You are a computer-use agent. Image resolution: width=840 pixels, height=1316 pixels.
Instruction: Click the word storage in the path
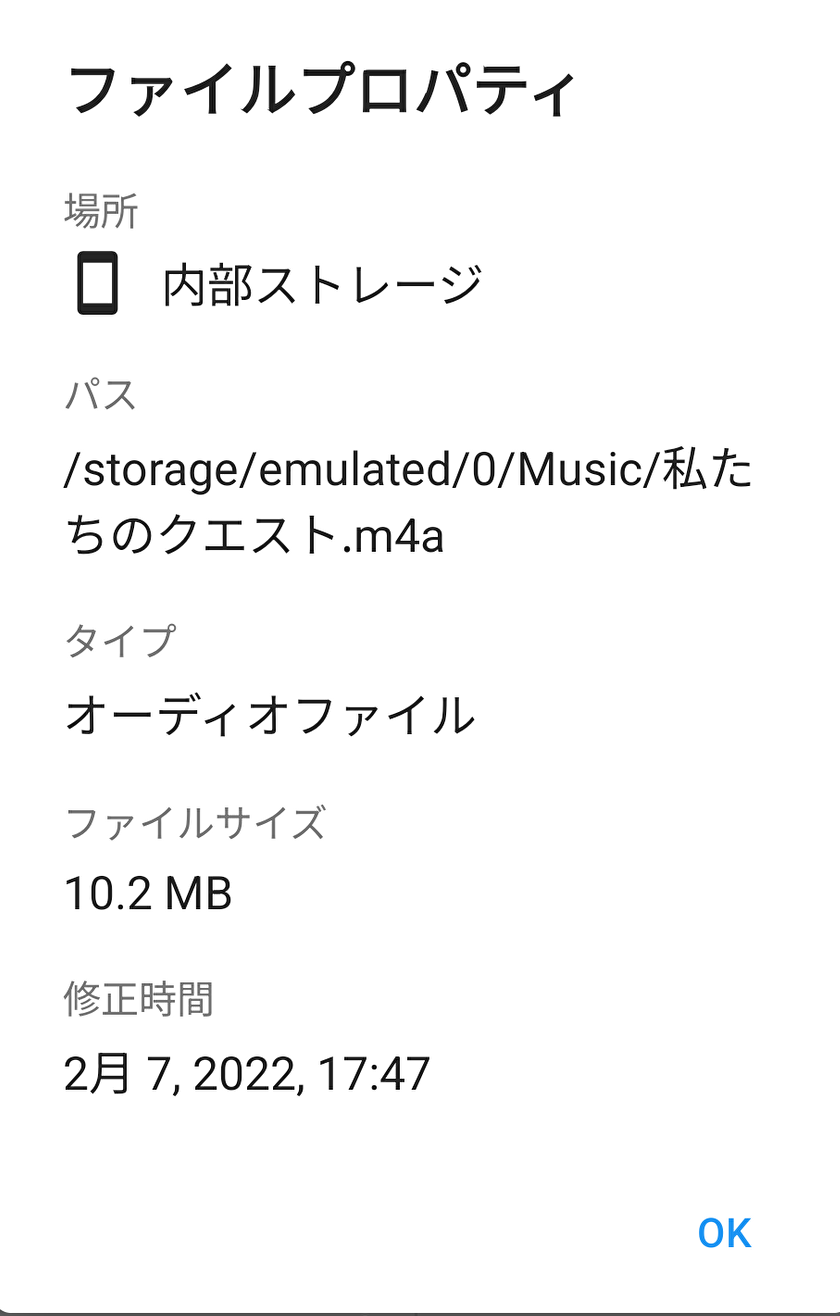(x=160, y=471)
